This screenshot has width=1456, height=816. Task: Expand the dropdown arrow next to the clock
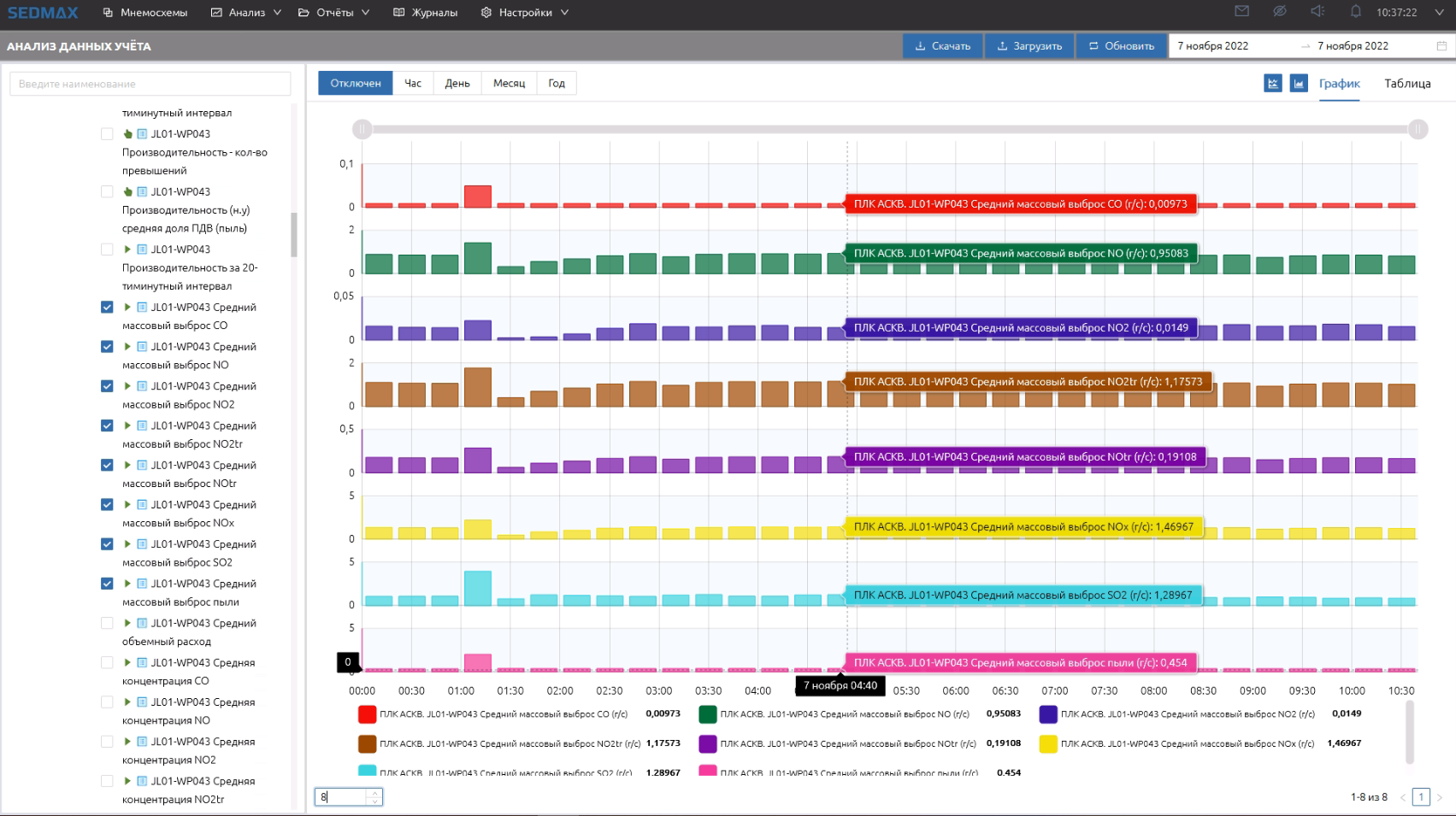tap(1439, 13)
